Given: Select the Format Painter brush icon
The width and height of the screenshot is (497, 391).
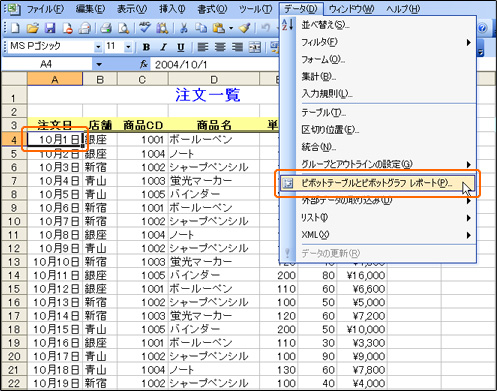Looking at the screenshot, I should click(x=245, y=28).
